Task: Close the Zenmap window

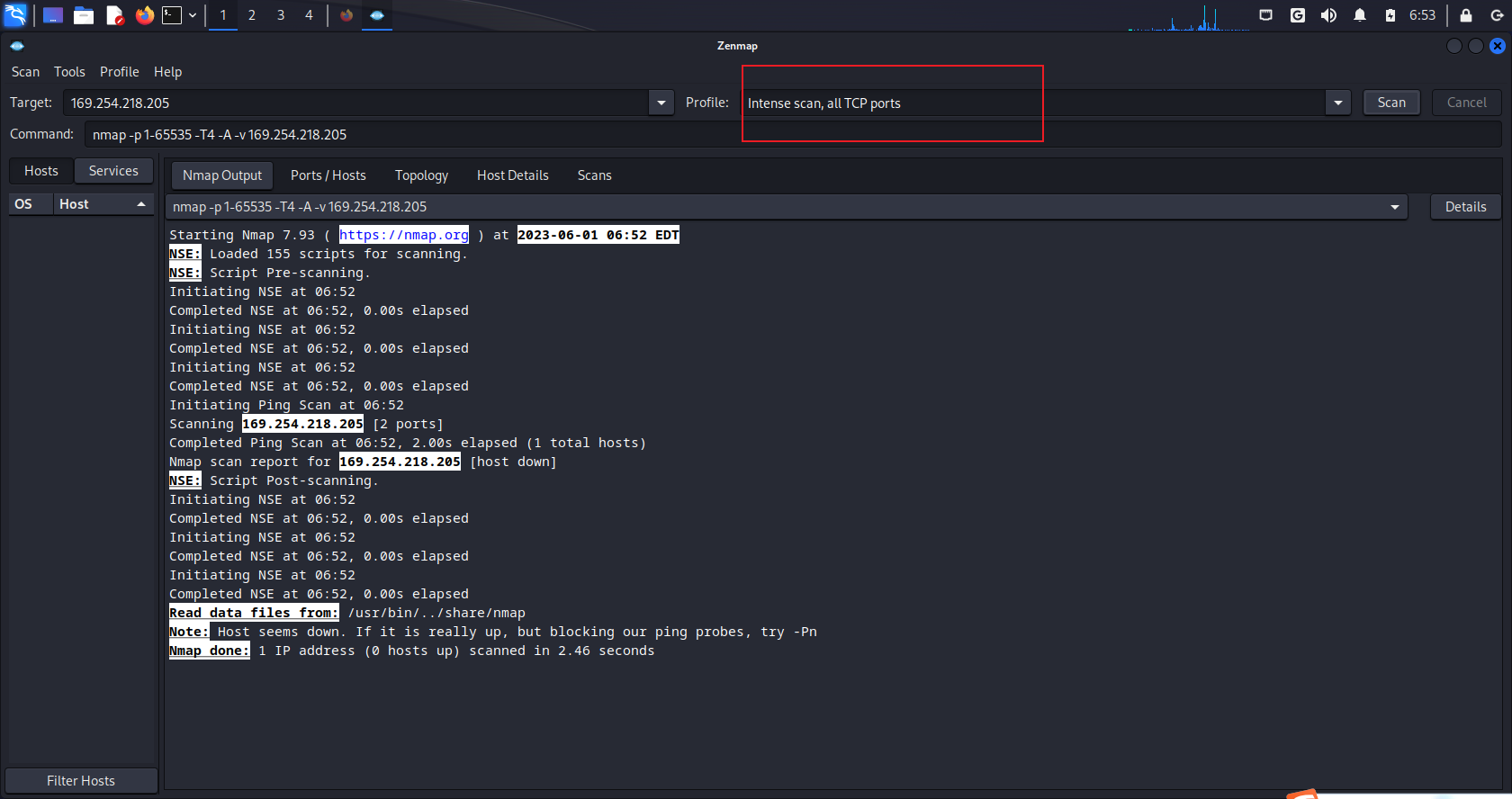Action: click(1498, 46)
